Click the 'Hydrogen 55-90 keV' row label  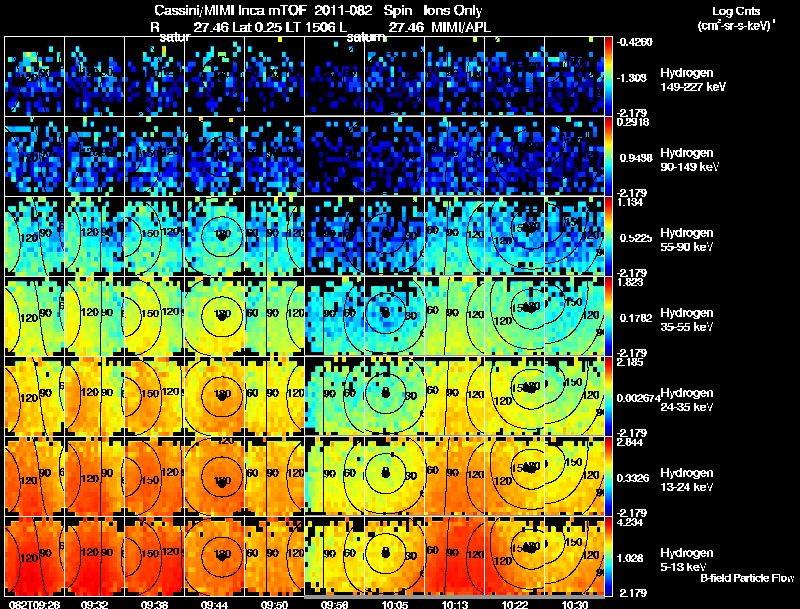687,240
